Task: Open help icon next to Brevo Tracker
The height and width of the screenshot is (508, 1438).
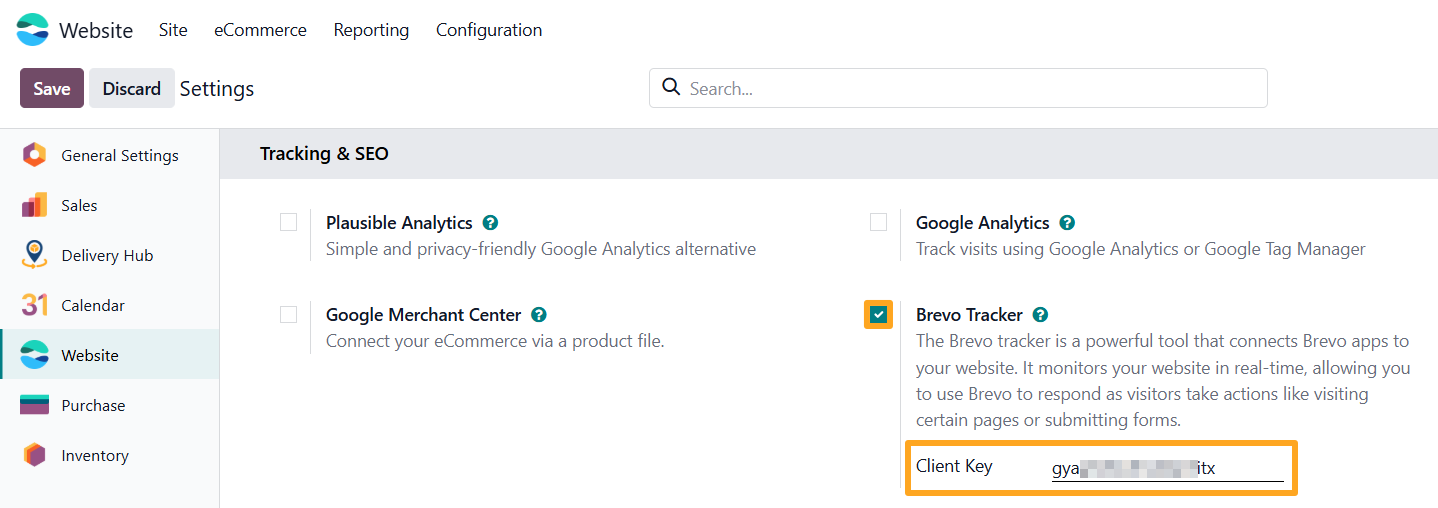Action: point(1040,315)
